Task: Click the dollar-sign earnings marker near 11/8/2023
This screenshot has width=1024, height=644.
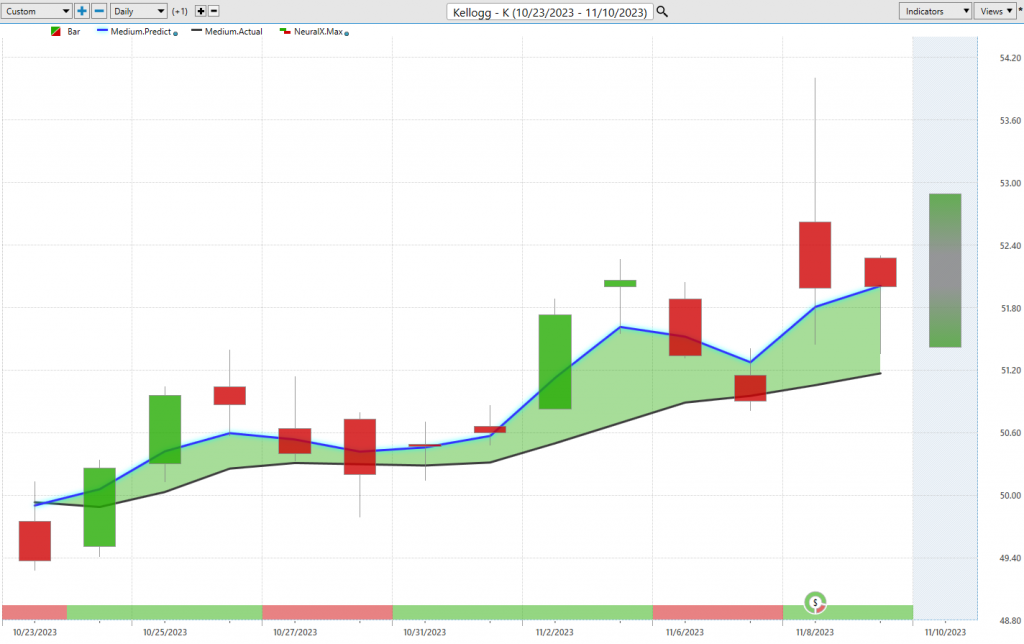Action: [815, 602]
